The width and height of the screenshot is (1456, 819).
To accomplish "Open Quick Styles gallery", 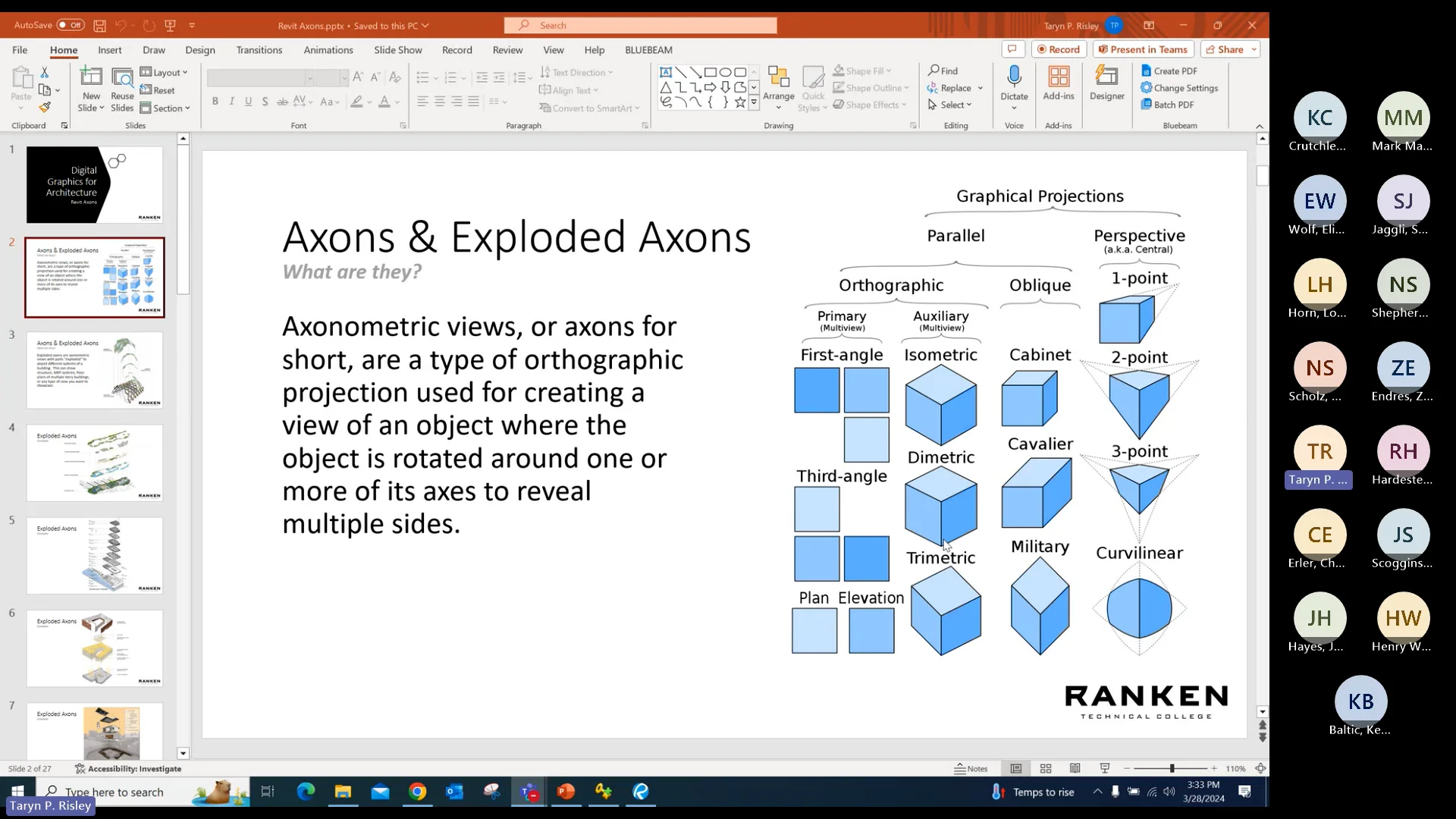I will [x=812, y=86].
